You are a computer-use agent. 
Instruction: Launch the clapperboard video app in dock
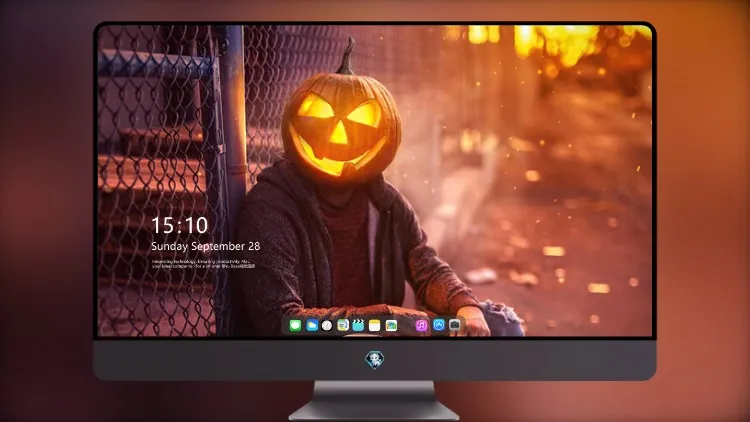[x=358, y=326]
